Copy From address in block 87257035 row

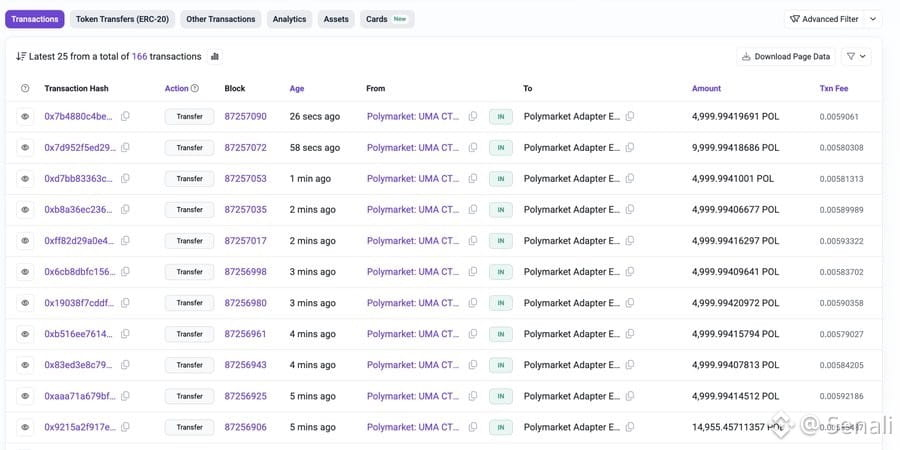472,209
